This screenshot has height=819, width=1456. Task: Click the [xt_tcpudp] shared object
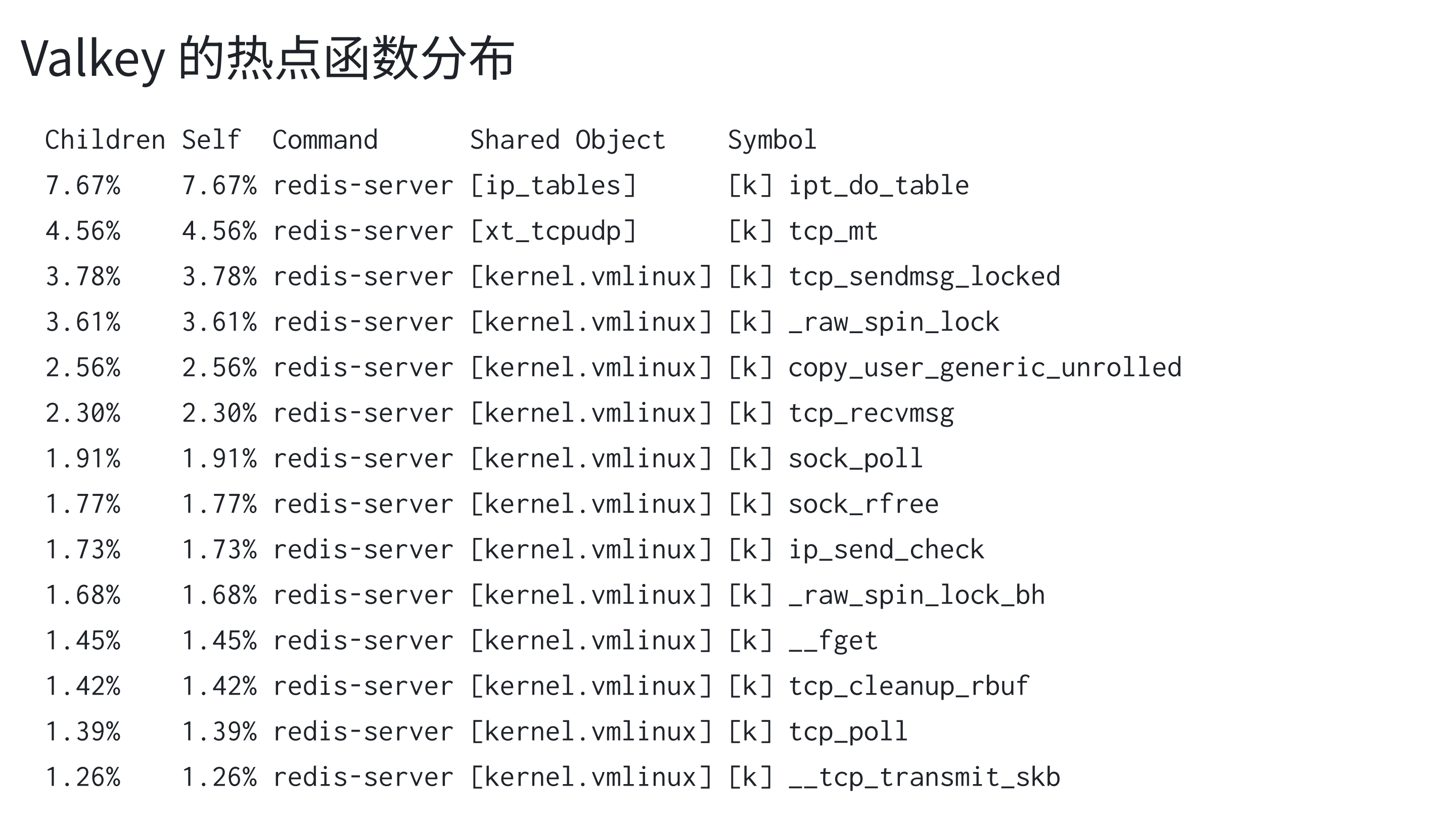[x=554, y=231]
